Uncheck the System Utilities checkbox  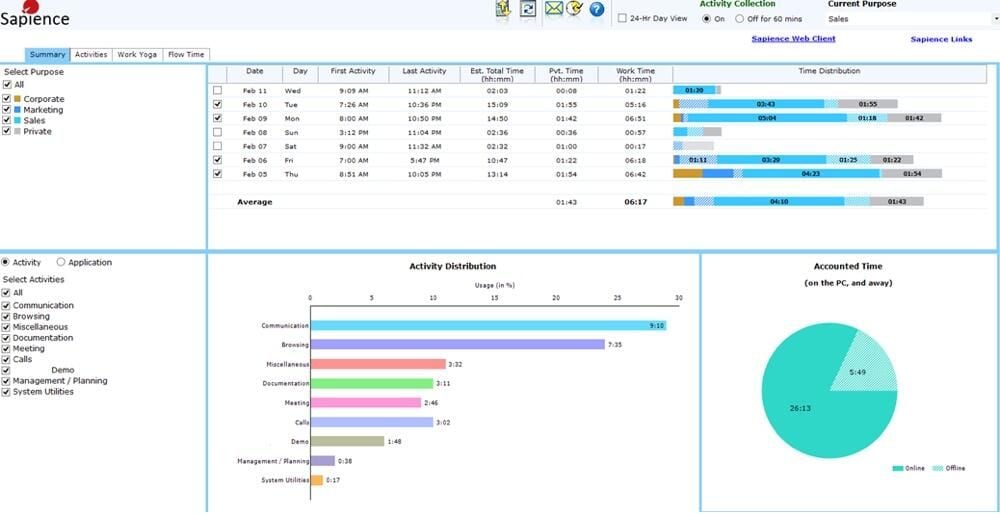coord(6,392)
